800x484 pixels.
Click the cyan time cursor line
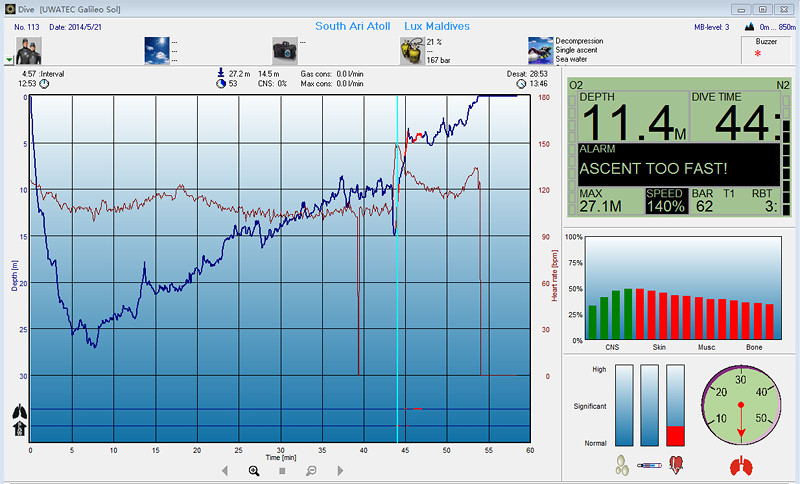pos(397,269)
